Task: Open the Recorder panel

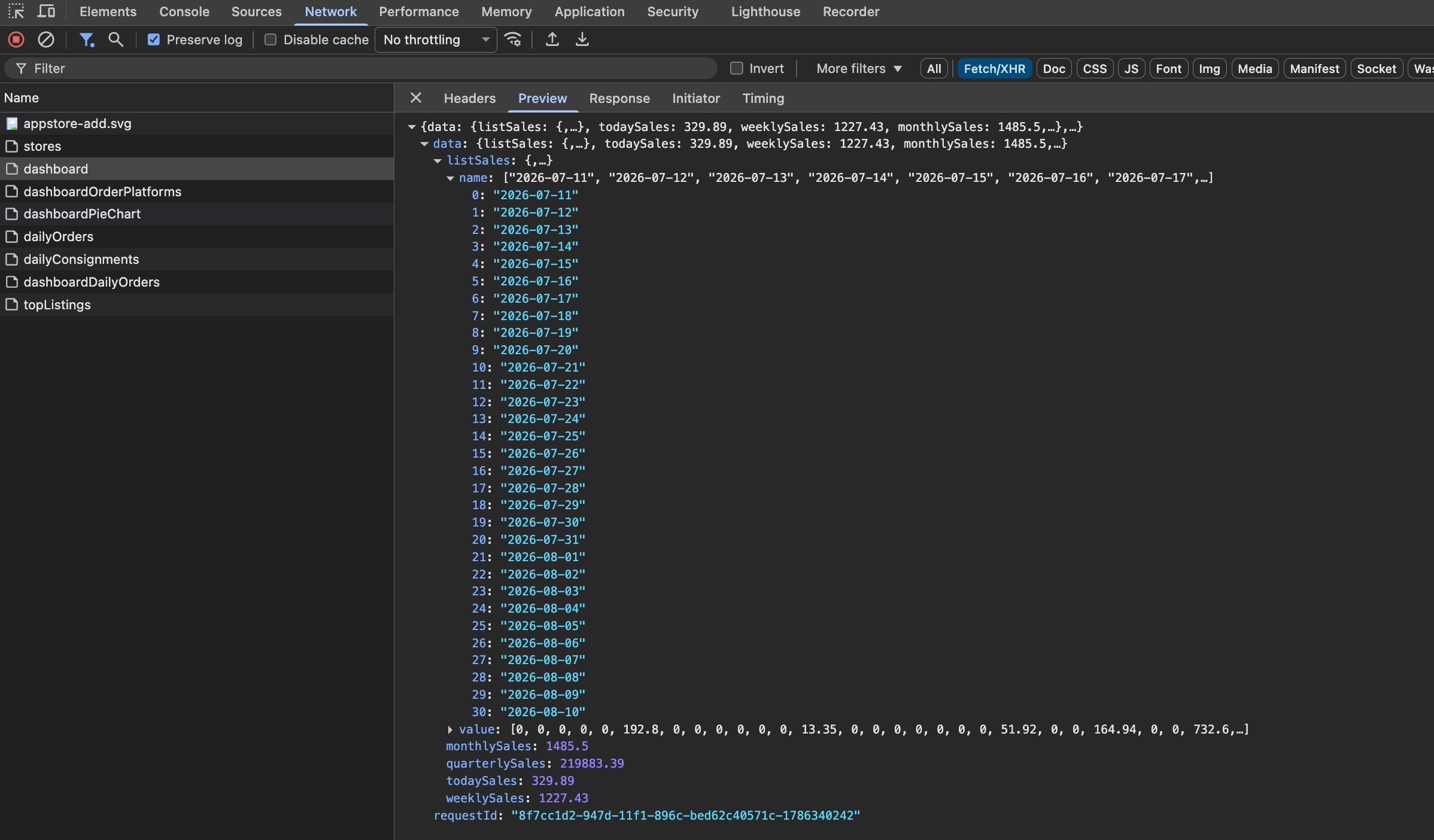Action: tap(851, 11)
